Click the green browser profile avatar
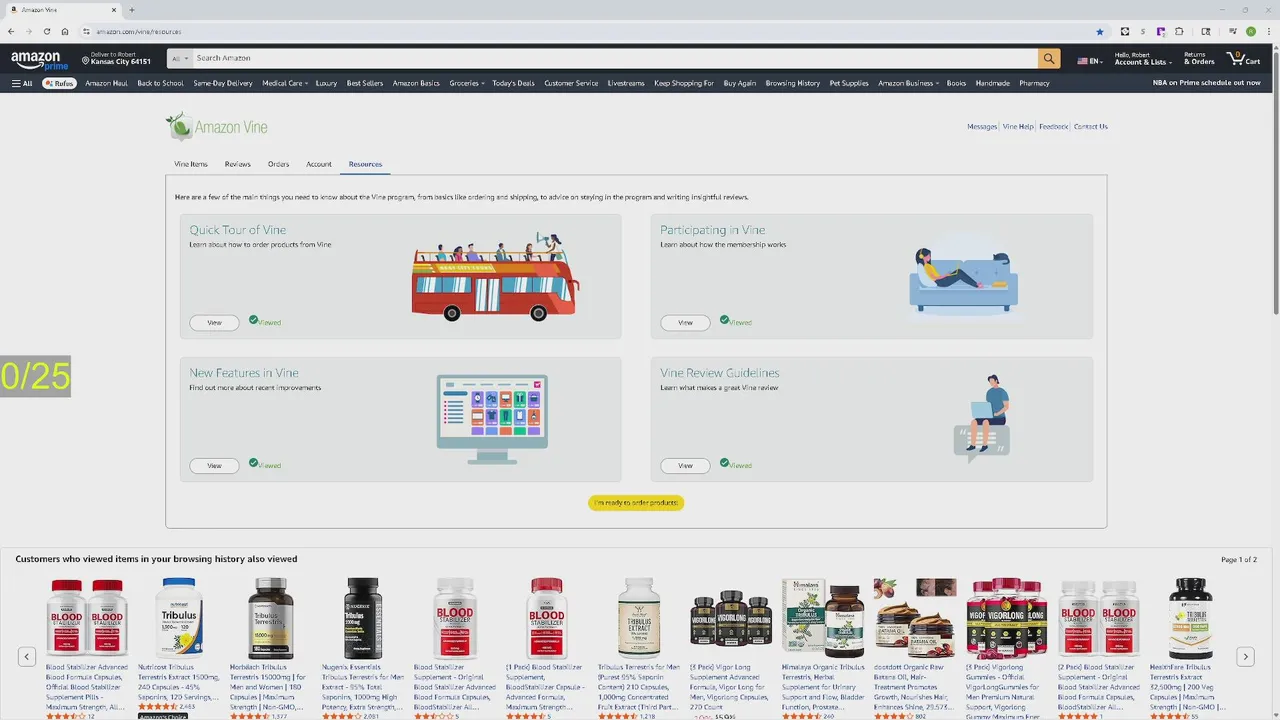The width and height of the screenshot is (1280, 720). pyautogui.click(x=1250, y=32)
